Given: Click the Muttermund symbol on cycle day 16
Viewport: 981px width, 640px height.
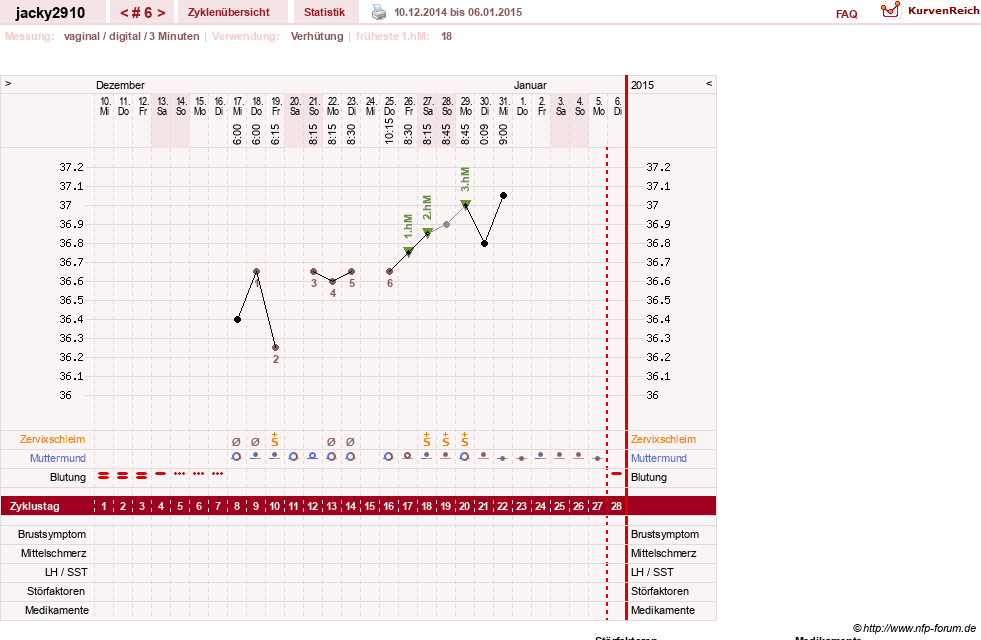Looking at the screenshot, I should 389,457.
